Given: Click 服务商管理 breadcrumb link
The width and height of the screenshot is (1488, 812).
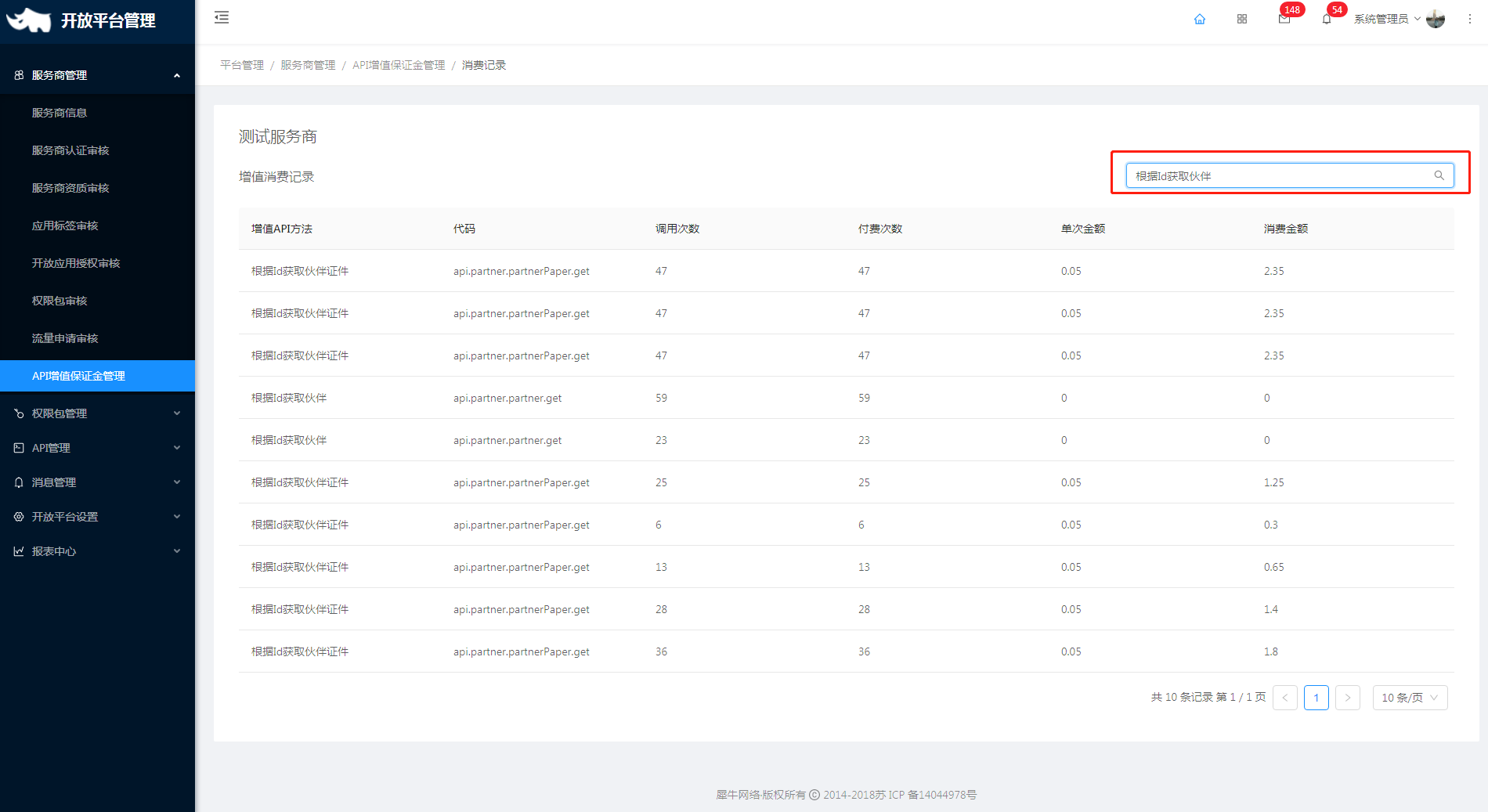Looking at the screenshot, I should 308,65.
